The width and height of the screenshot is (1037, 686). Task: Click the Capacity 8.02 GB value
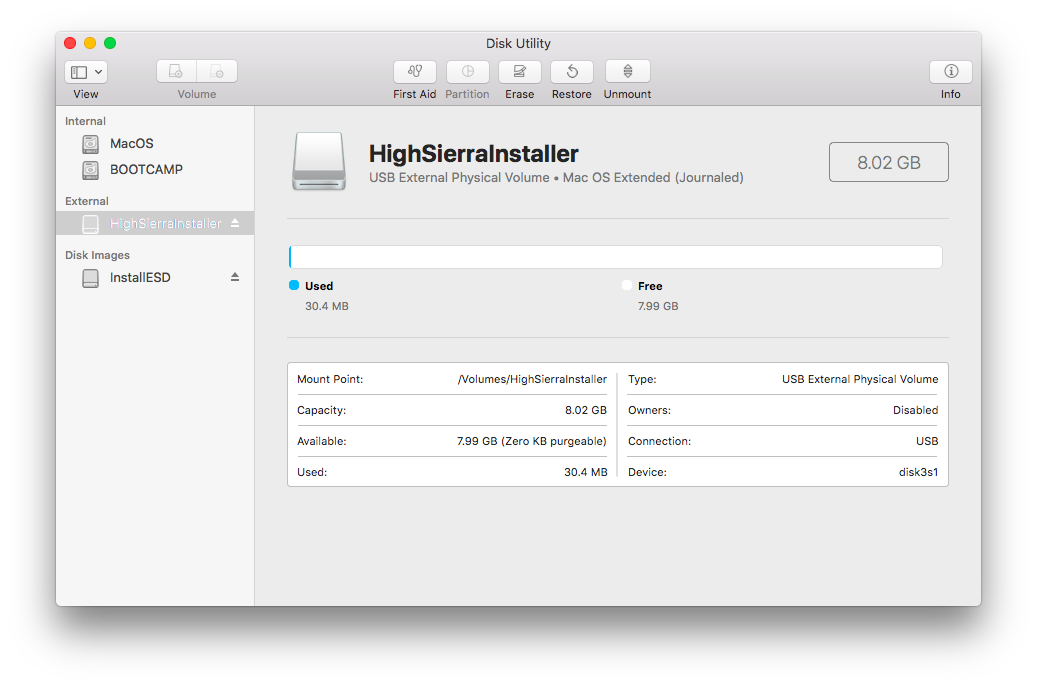coord(585,410)
